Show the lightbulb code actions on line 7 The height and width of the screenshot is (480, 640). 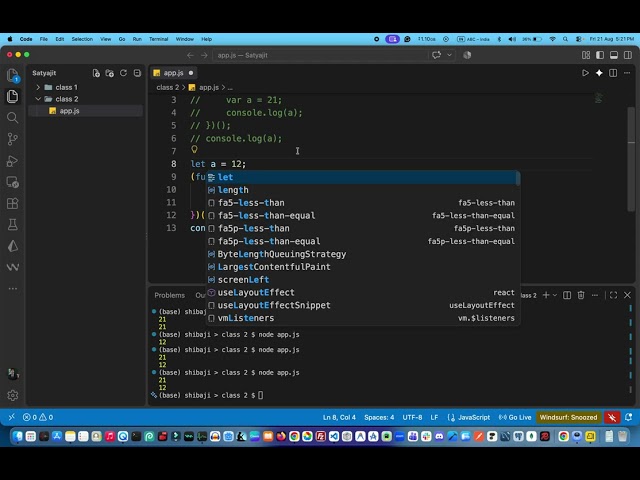coord(194,150)
